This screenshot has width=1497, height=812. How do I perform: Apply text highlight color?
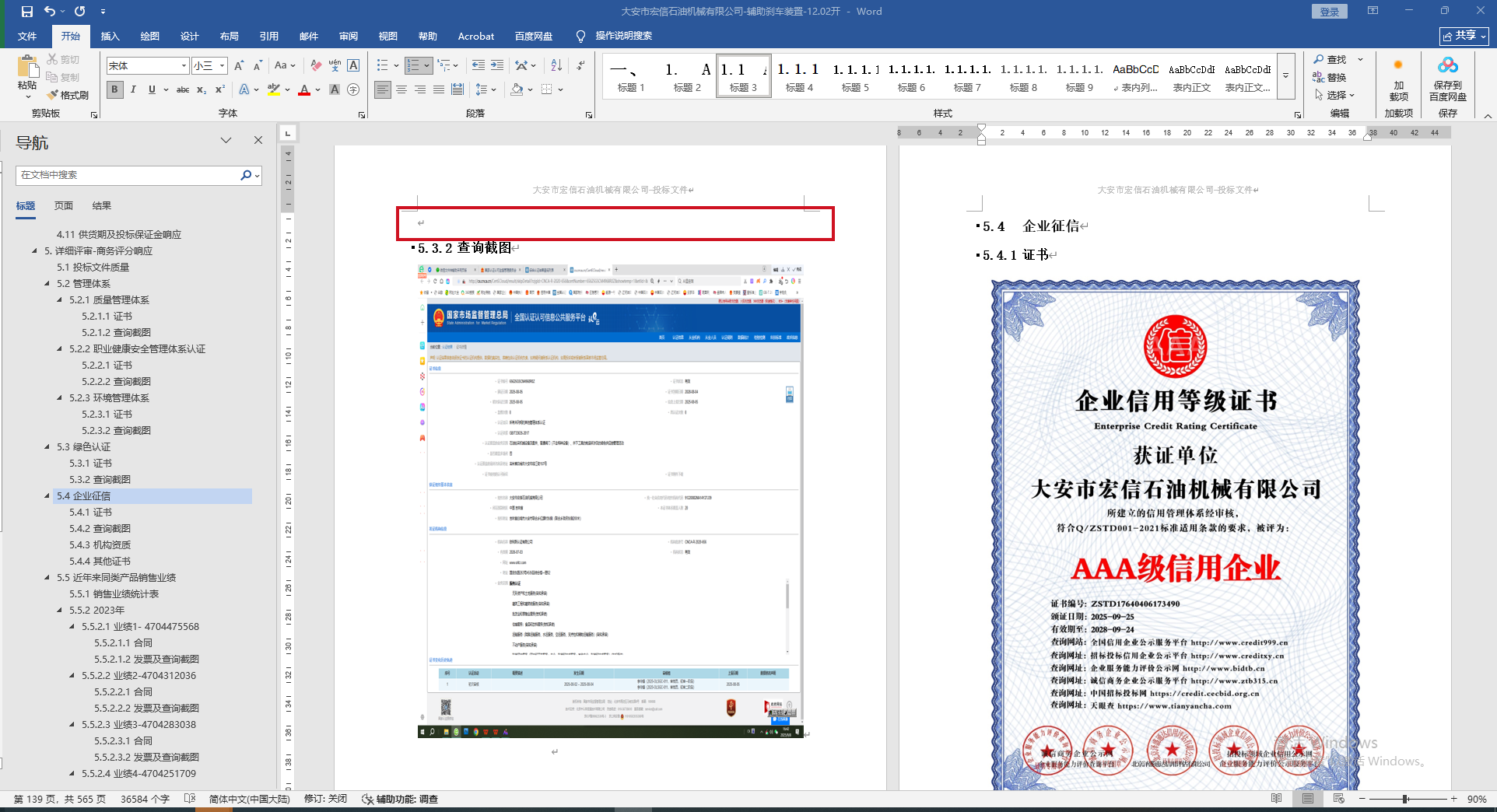click(274, 89)
